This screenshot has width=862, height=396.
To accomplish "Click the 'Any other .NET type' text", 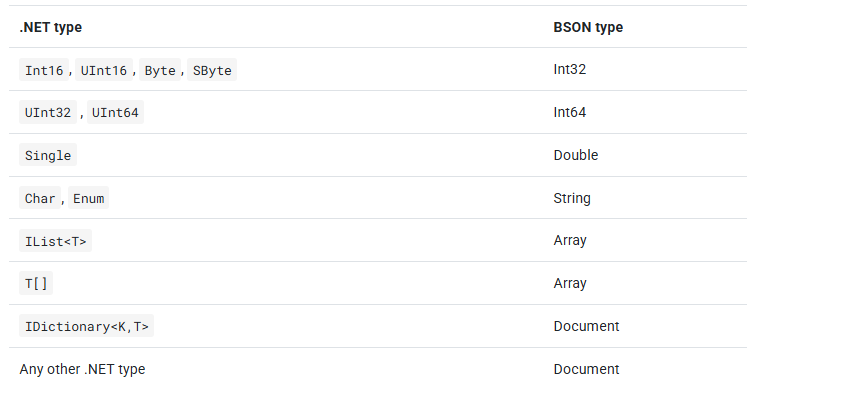I will pos(82,369).
